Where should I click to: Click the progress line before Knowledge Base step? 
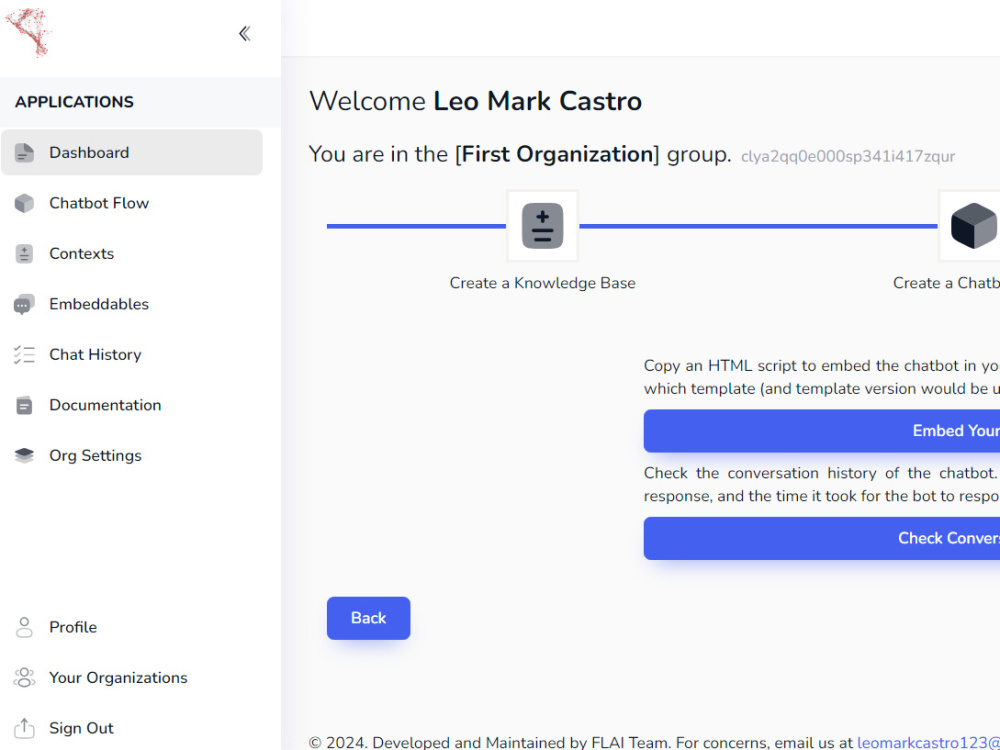[416, 226]
